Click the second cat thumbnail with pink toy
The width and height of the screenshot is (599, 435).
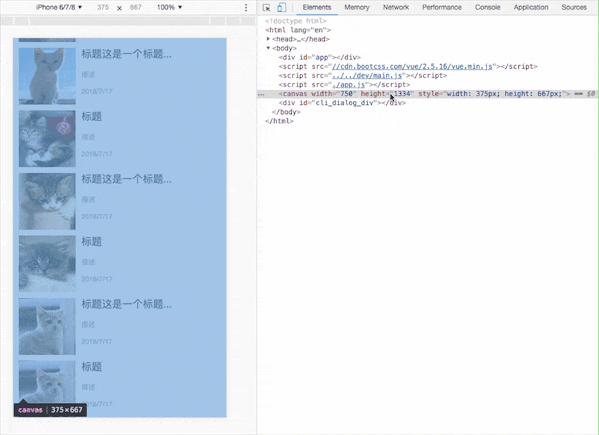coord(47,139)
